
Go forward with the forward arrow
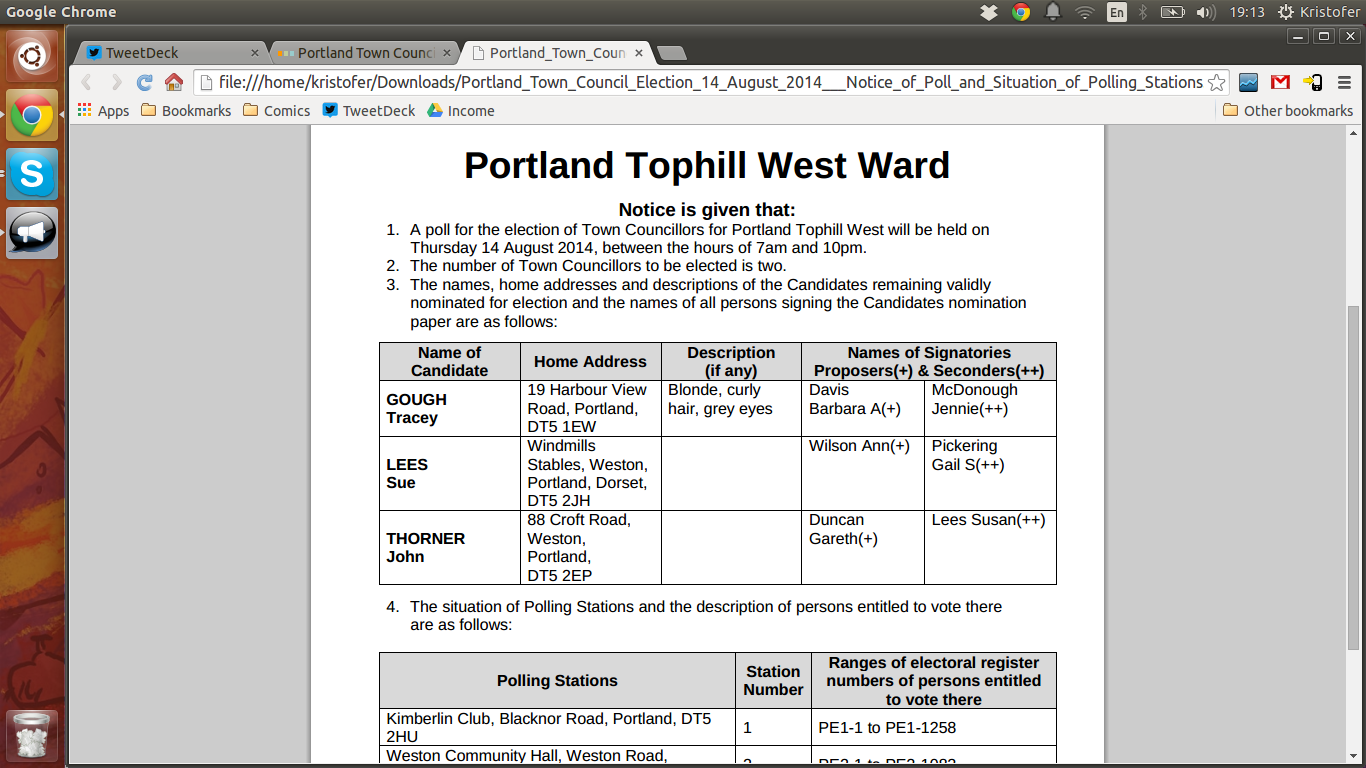click(116, 82)
